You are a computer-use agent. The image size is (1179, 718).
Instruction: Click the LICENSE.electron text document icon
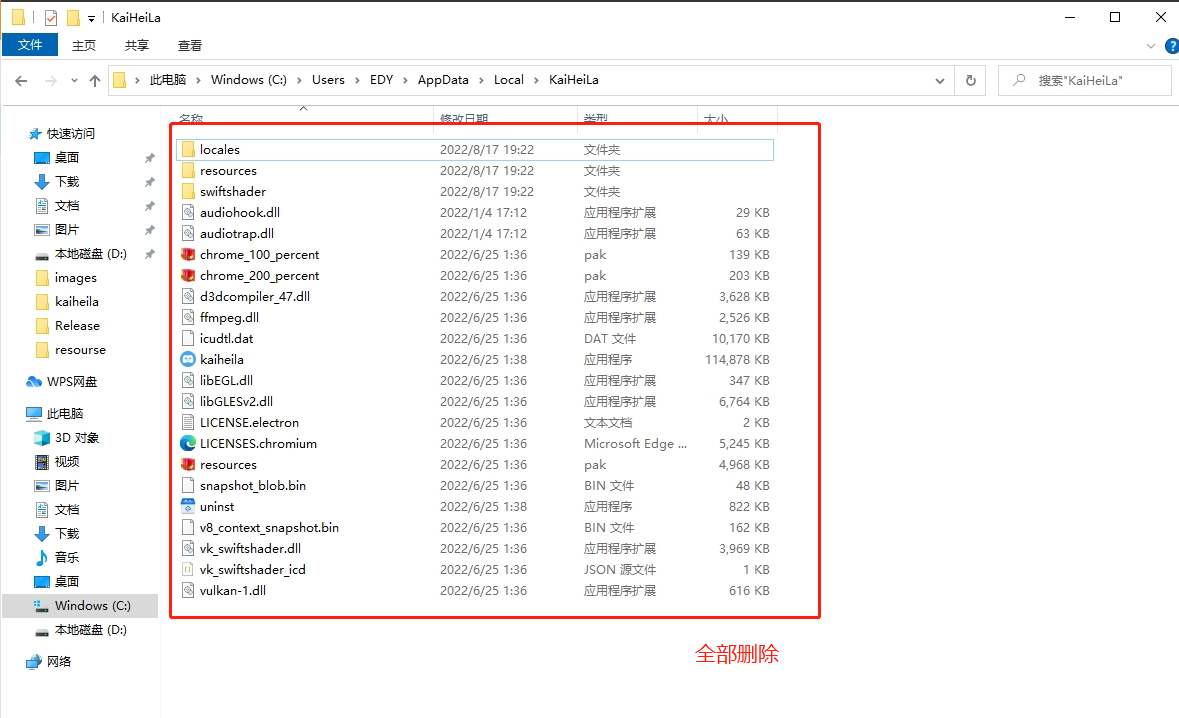(188, 423)
